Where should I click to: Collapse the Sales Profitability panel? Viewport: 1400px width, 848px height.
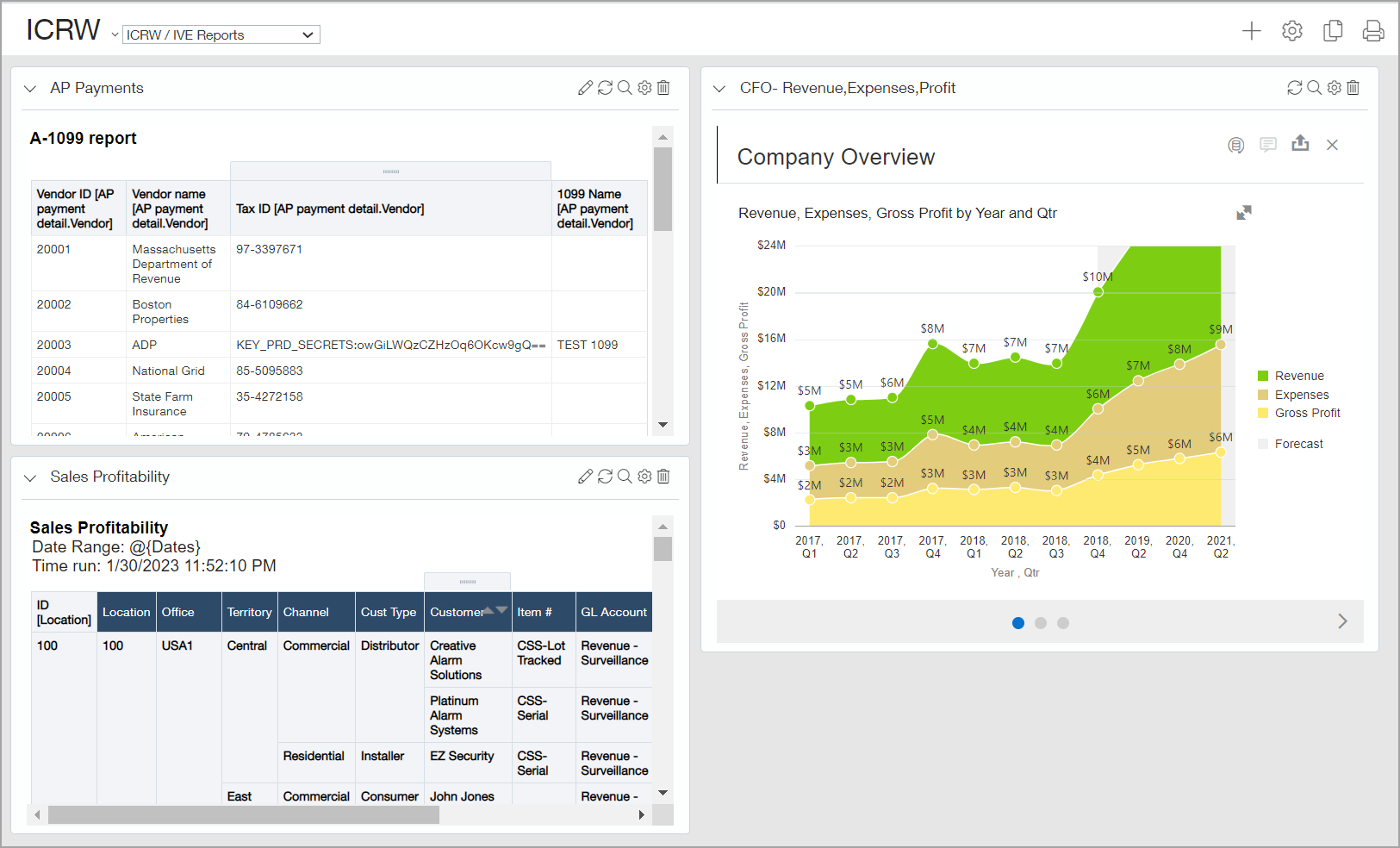tap(30, 477)
